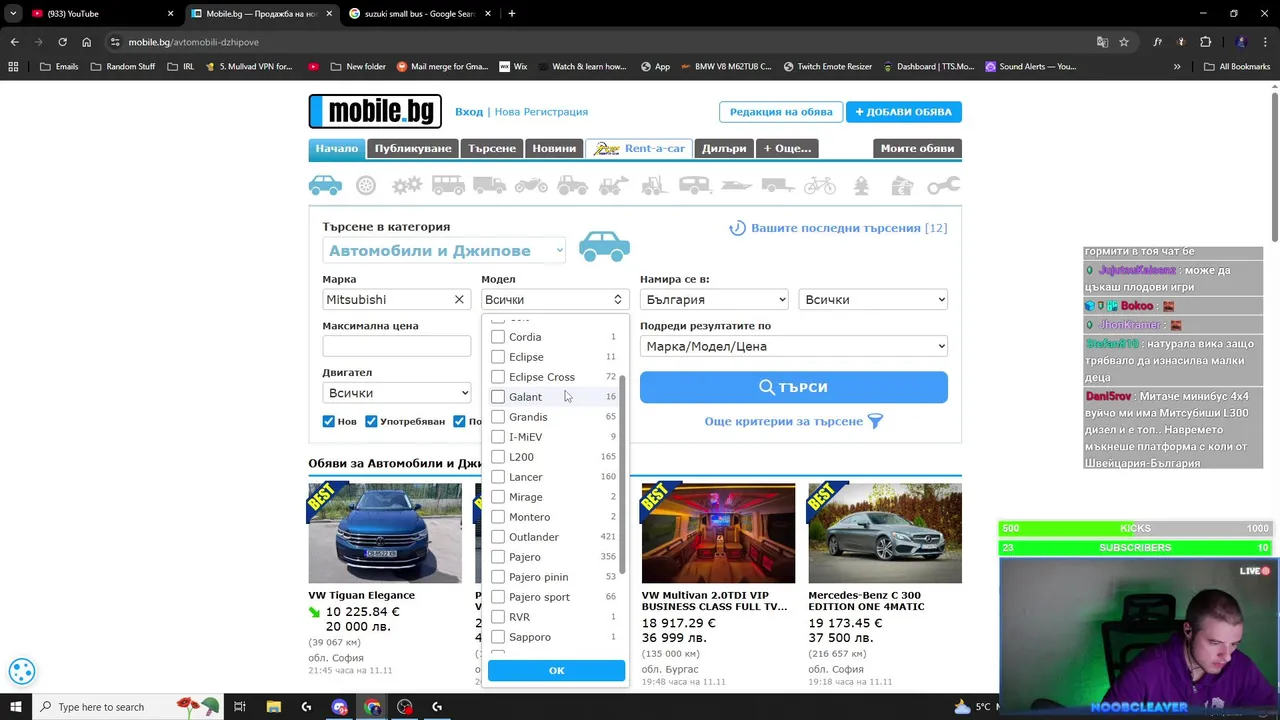Click the ДОБАВИ ОБЯВА button
This screenshot has width=1280, height=720.
click(x=904, y=112)
